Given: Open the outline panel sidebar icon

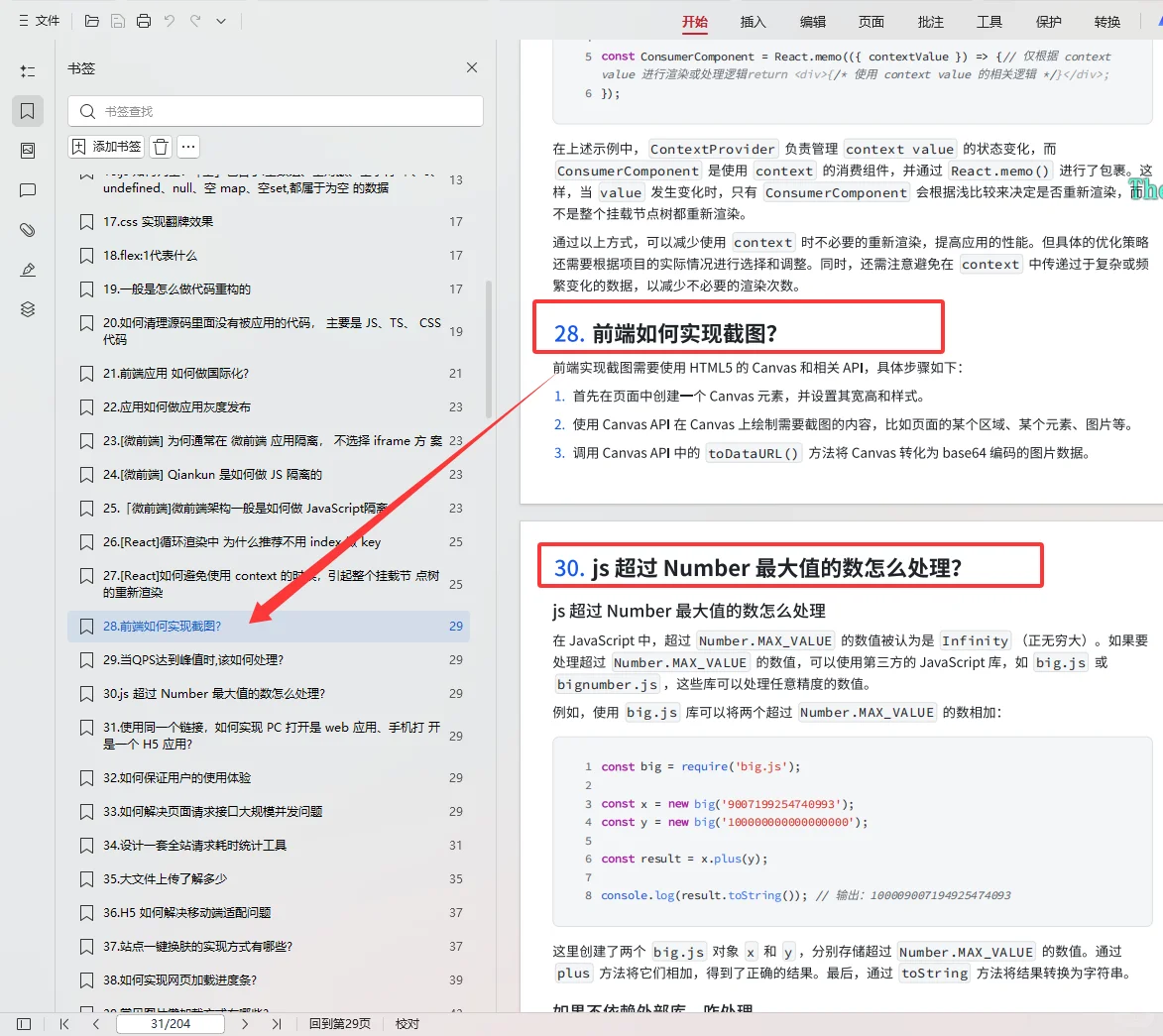Looking at the screenshot, I should point(28,71).
